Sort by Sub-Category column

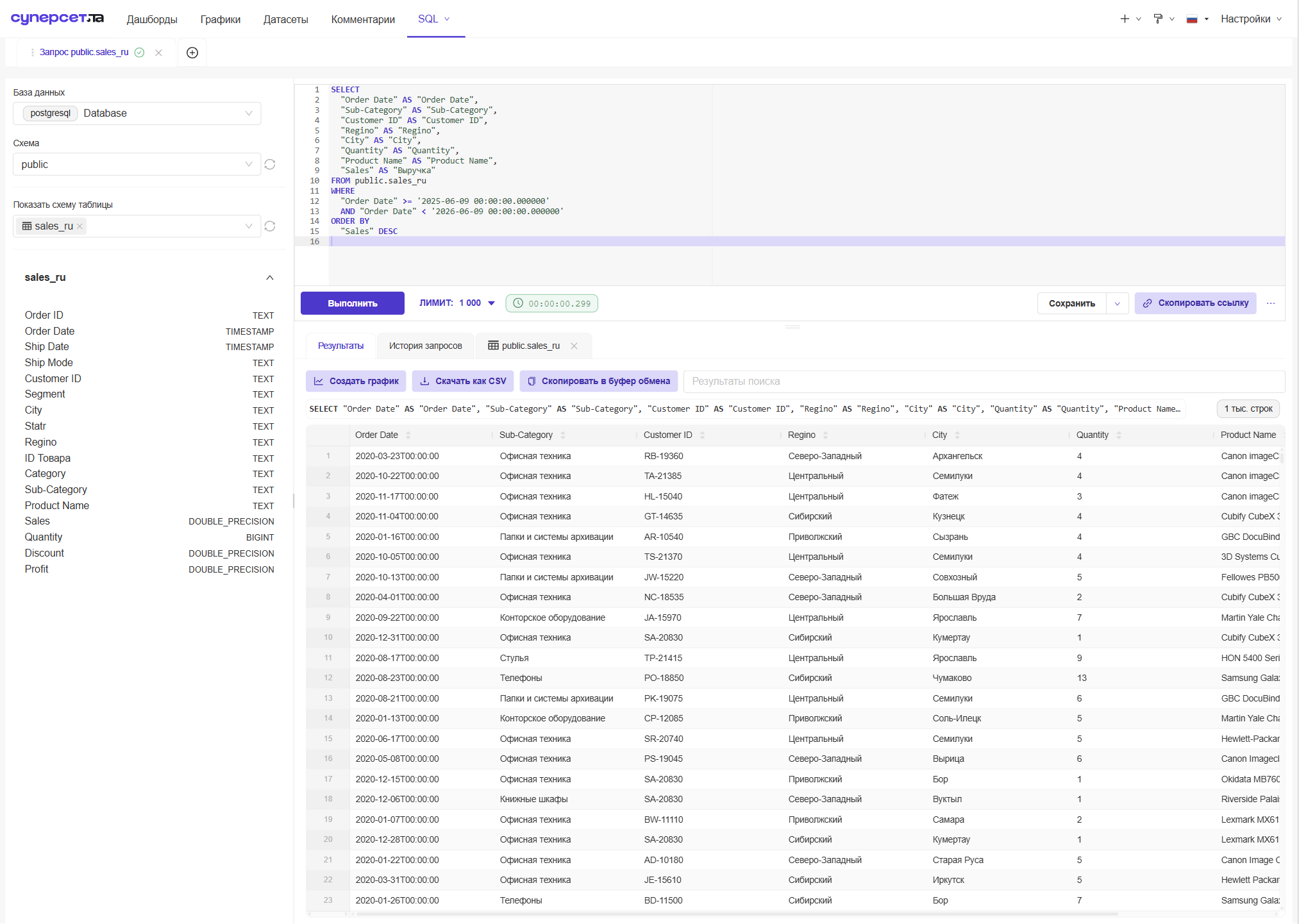pyautogui.click(x=562, y=435)
